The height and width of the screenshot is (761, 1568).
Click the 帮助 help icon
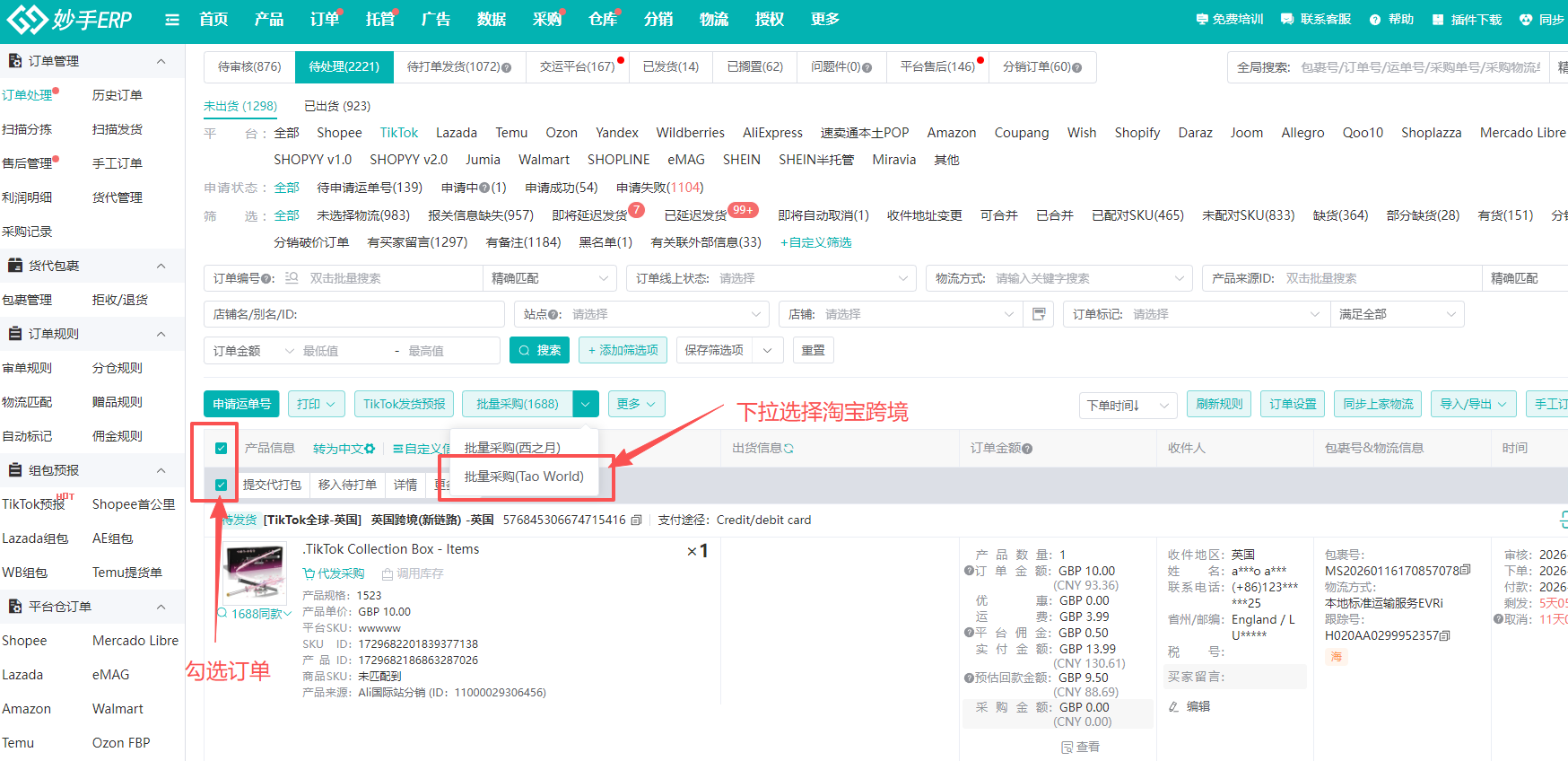tap(1375, 20)
